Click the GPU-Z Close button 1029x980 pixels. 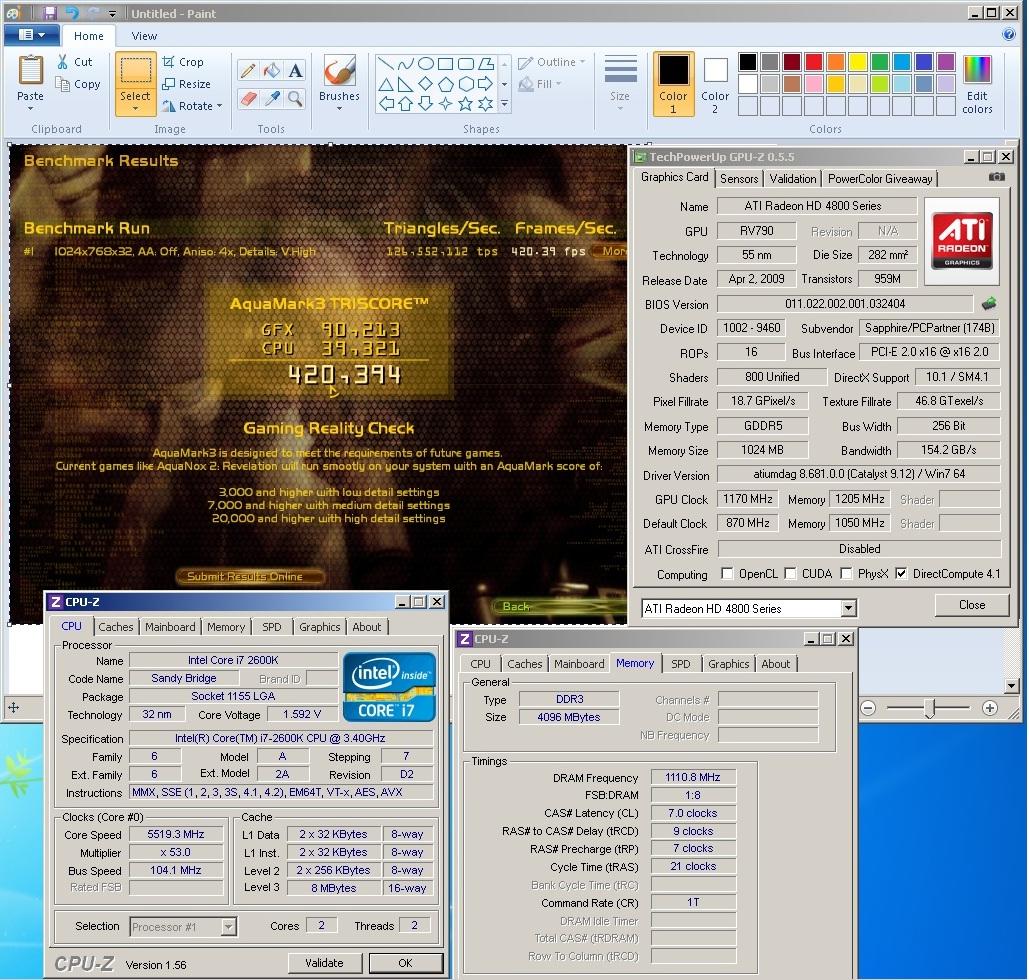971,605
